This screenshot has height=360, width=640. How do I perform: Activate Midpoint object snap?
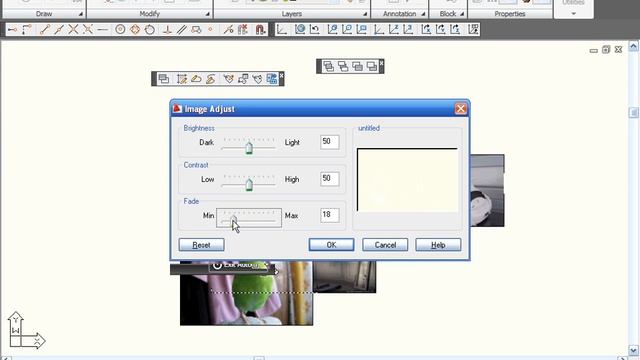point(59,29)
